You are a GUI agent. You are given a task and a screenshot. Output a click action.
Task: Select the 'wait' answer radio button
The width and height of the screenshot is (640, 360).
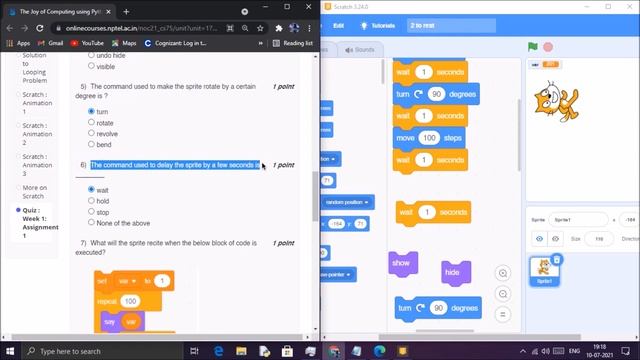(x=91, y=189)
